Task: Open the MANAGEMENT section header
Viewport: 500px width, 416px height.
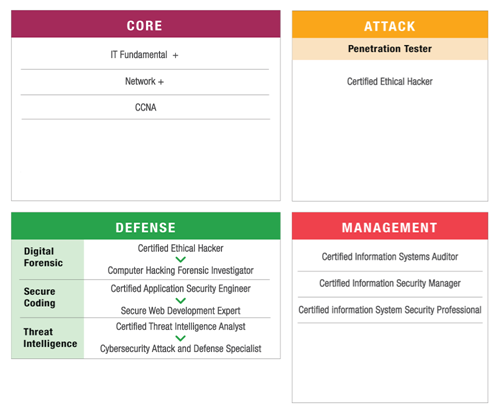Action: [390, 226]
